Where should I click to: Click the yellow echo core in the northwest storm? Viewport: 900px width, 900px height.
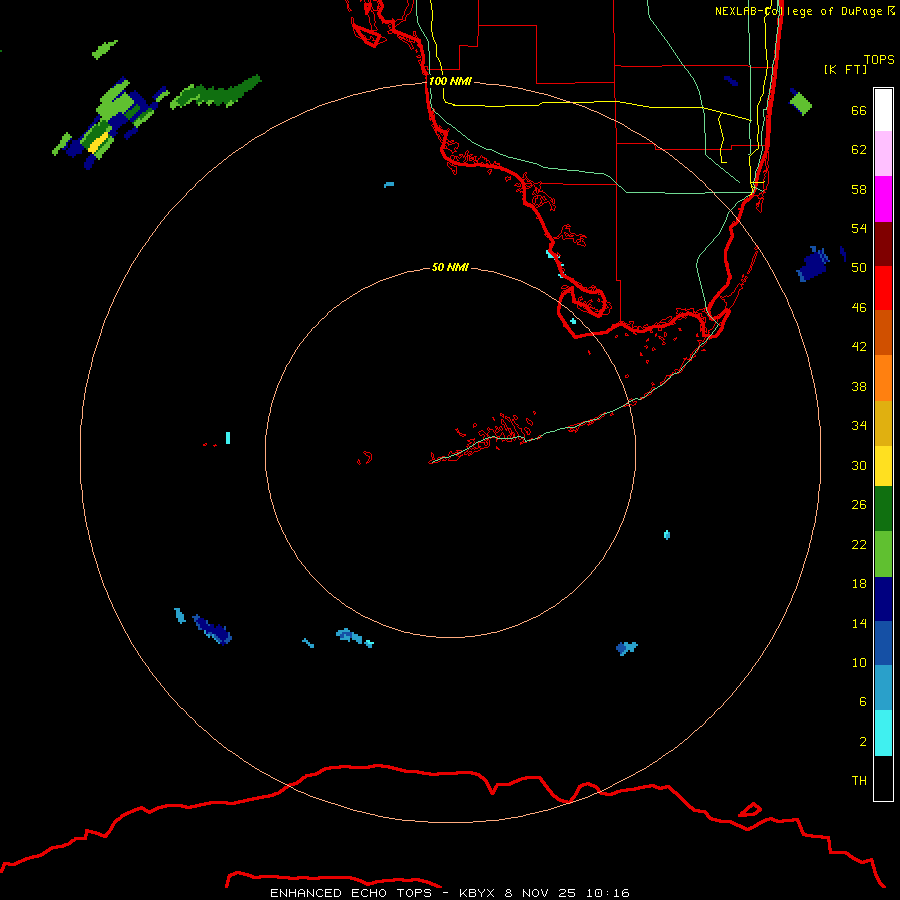click(x=98, y=142)
